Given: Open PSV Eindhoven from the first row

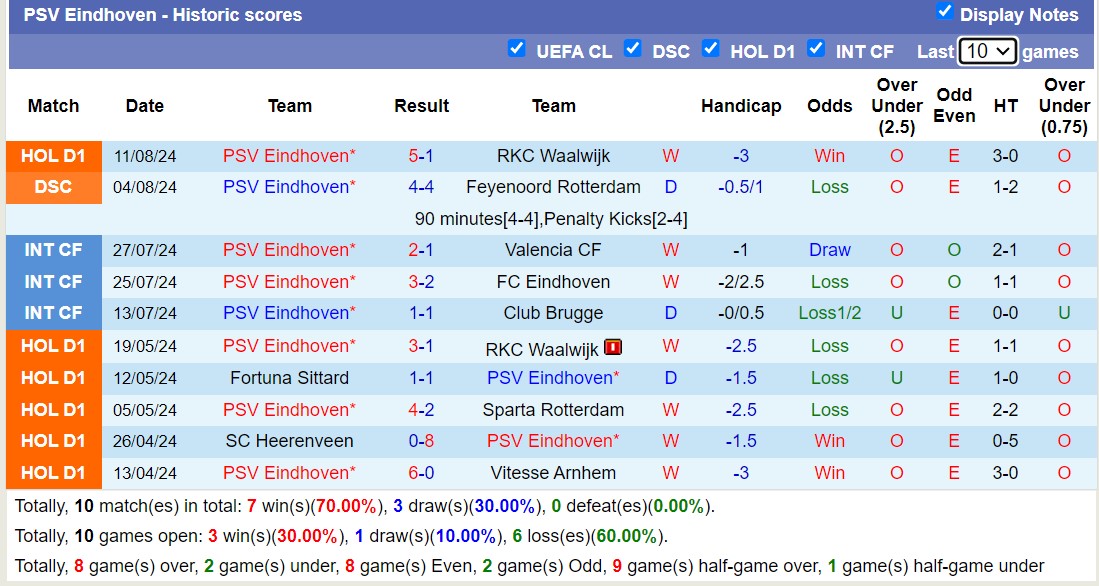Looking at the screenshot, I should coord(287,155).
